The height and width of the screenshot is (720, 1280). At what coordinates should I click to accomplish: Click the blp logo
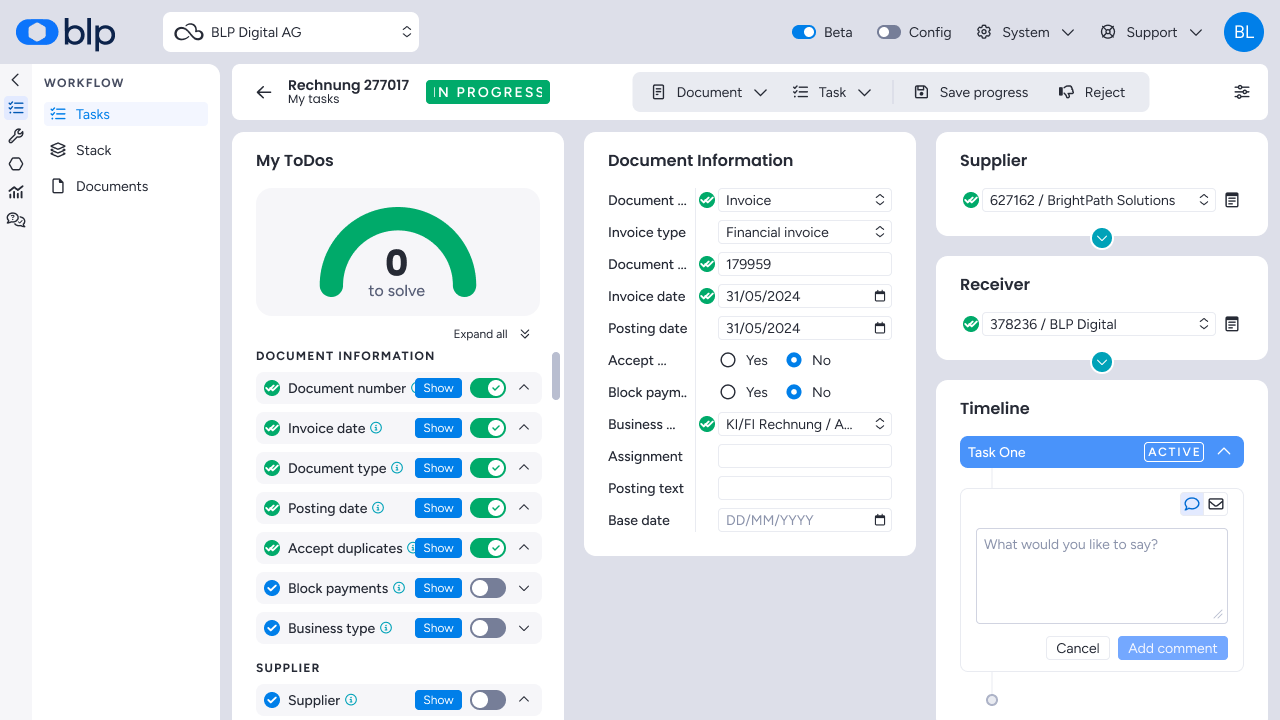(66, 32)
